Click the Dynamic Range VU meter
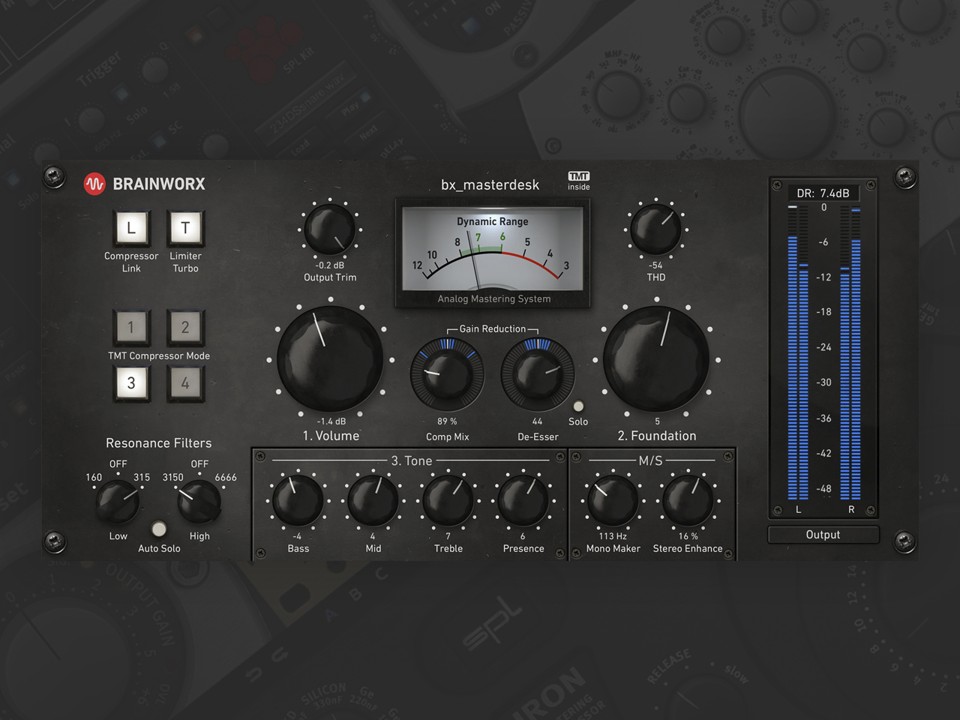Viewport: 960px width, 720px height. 493,252
